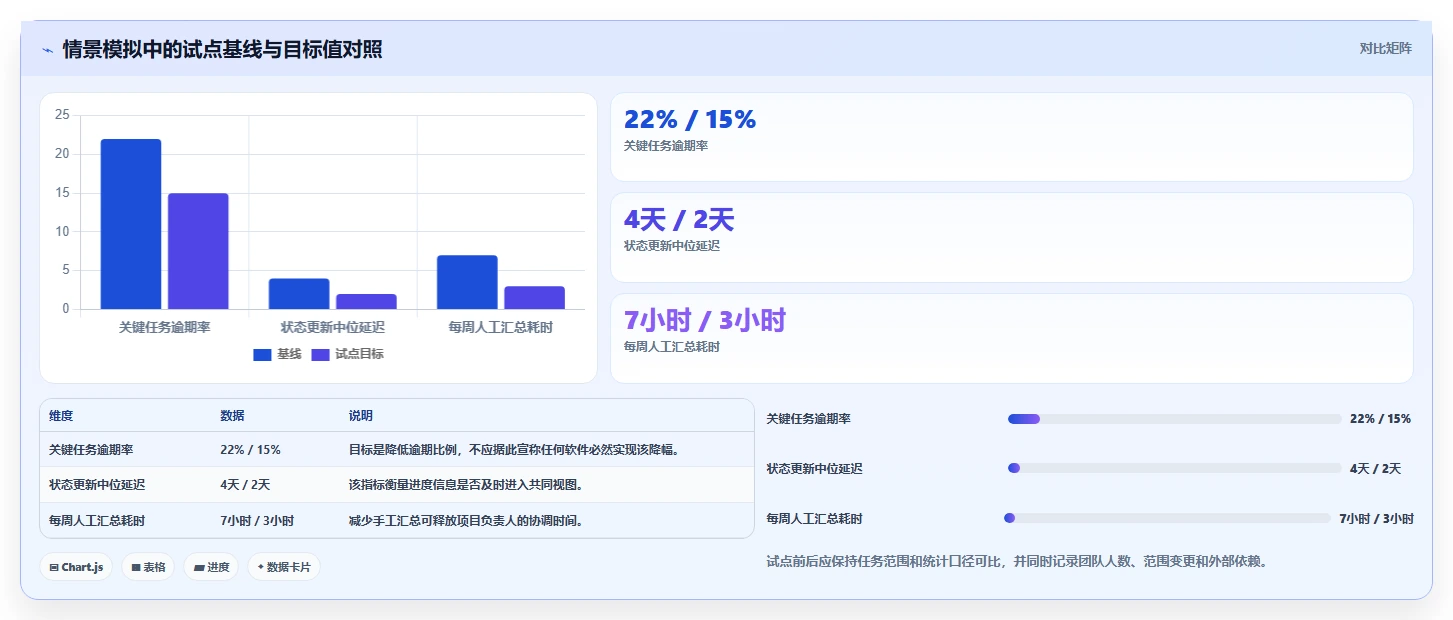
Task: Click the 基线 bar for 状态更新中位延迟
Action: (x=299, y=294)
